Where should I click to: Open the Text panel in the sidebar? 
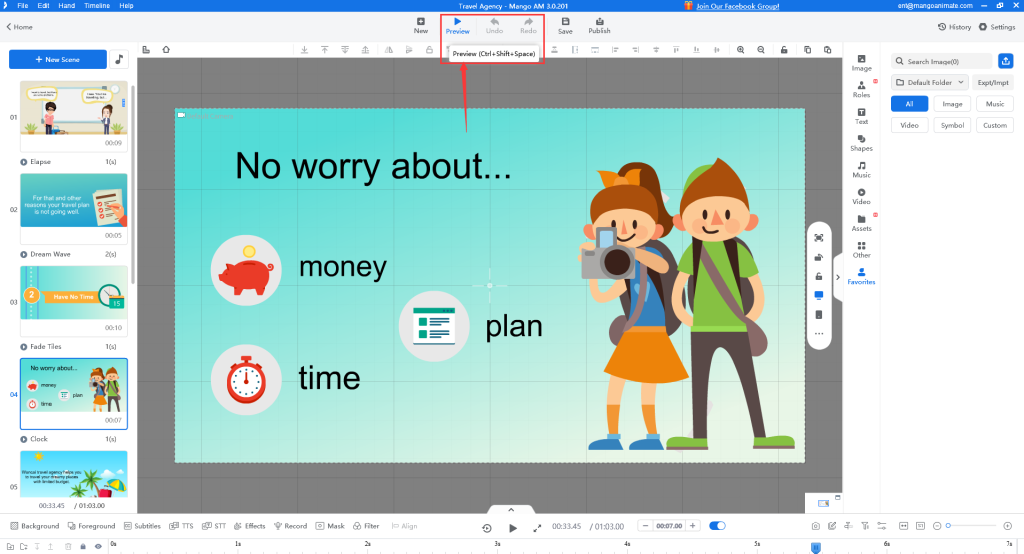(861, 116)
